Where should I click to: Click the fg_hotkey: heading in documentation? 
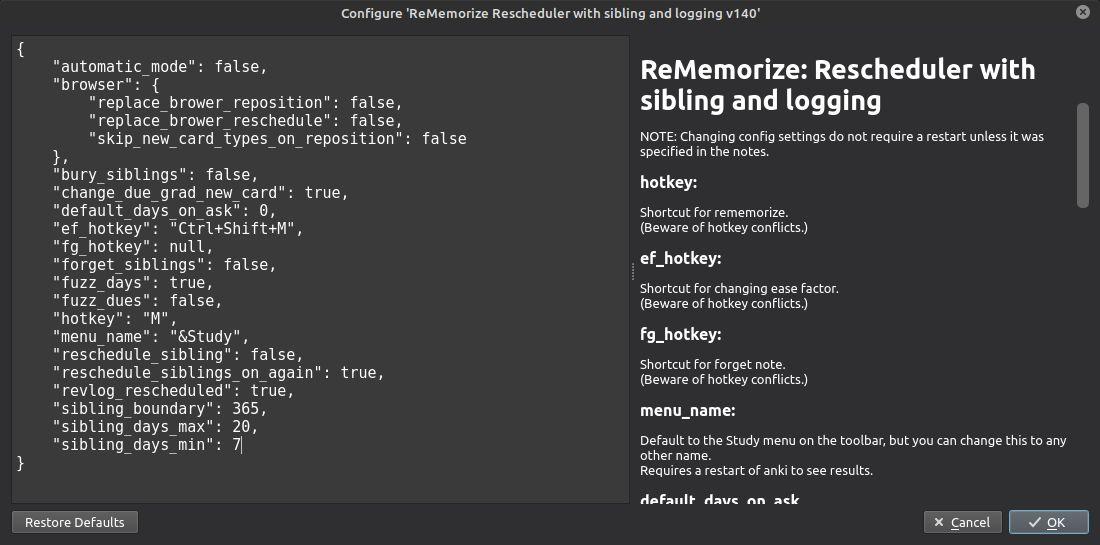680,335
